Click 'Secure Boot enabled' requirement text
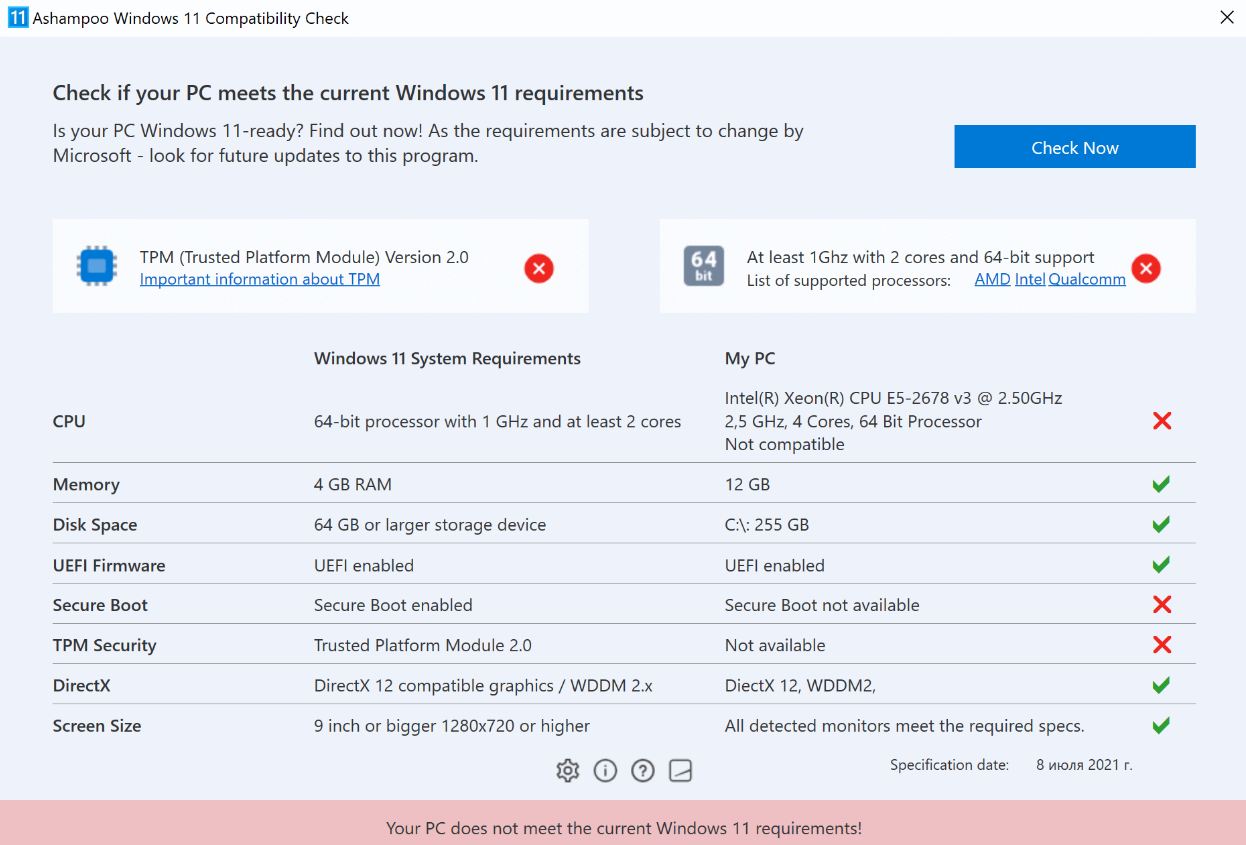This screenshot has height=845, width=1246. 393,605
